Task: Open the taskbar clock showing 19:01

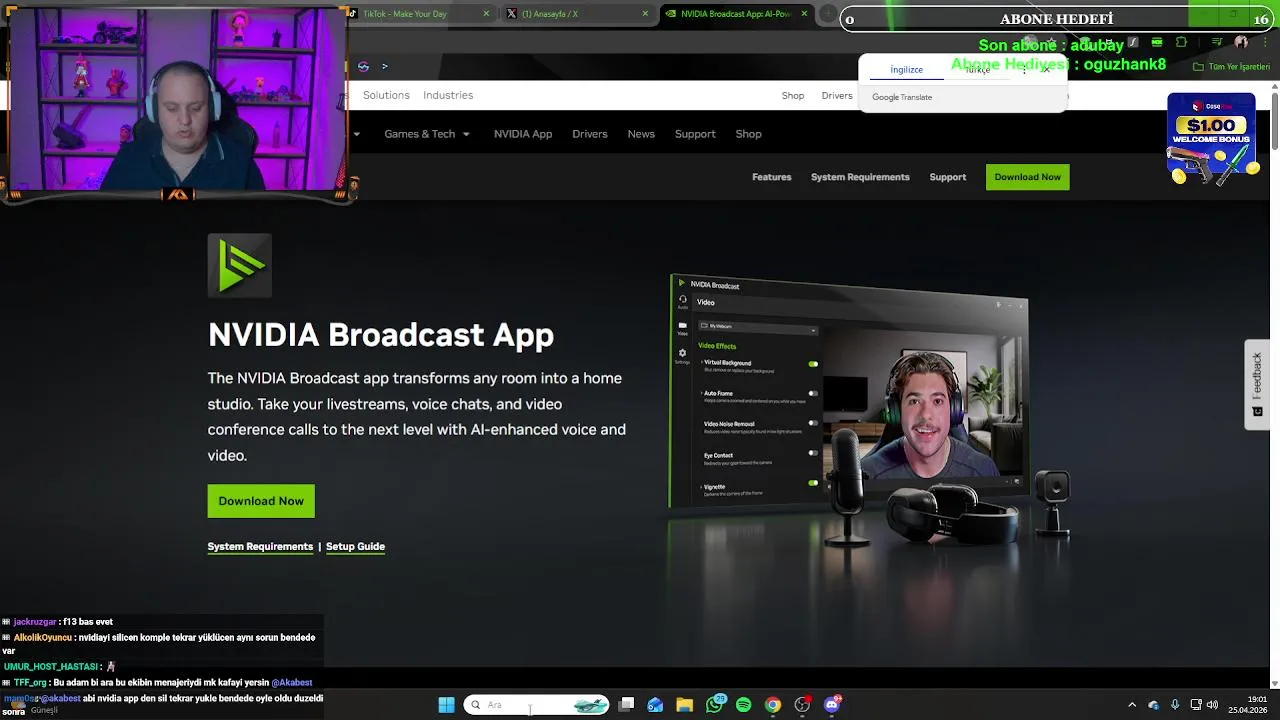Action: click(x=1250, y=705)
